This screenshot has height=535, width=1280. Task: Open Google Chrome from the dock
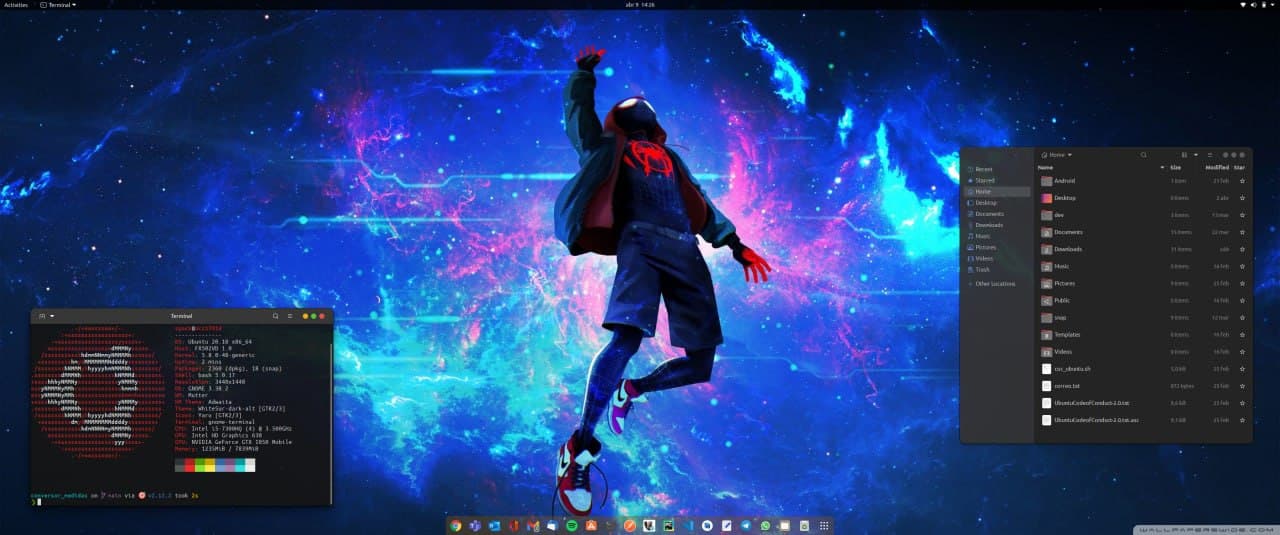[456, 526]
